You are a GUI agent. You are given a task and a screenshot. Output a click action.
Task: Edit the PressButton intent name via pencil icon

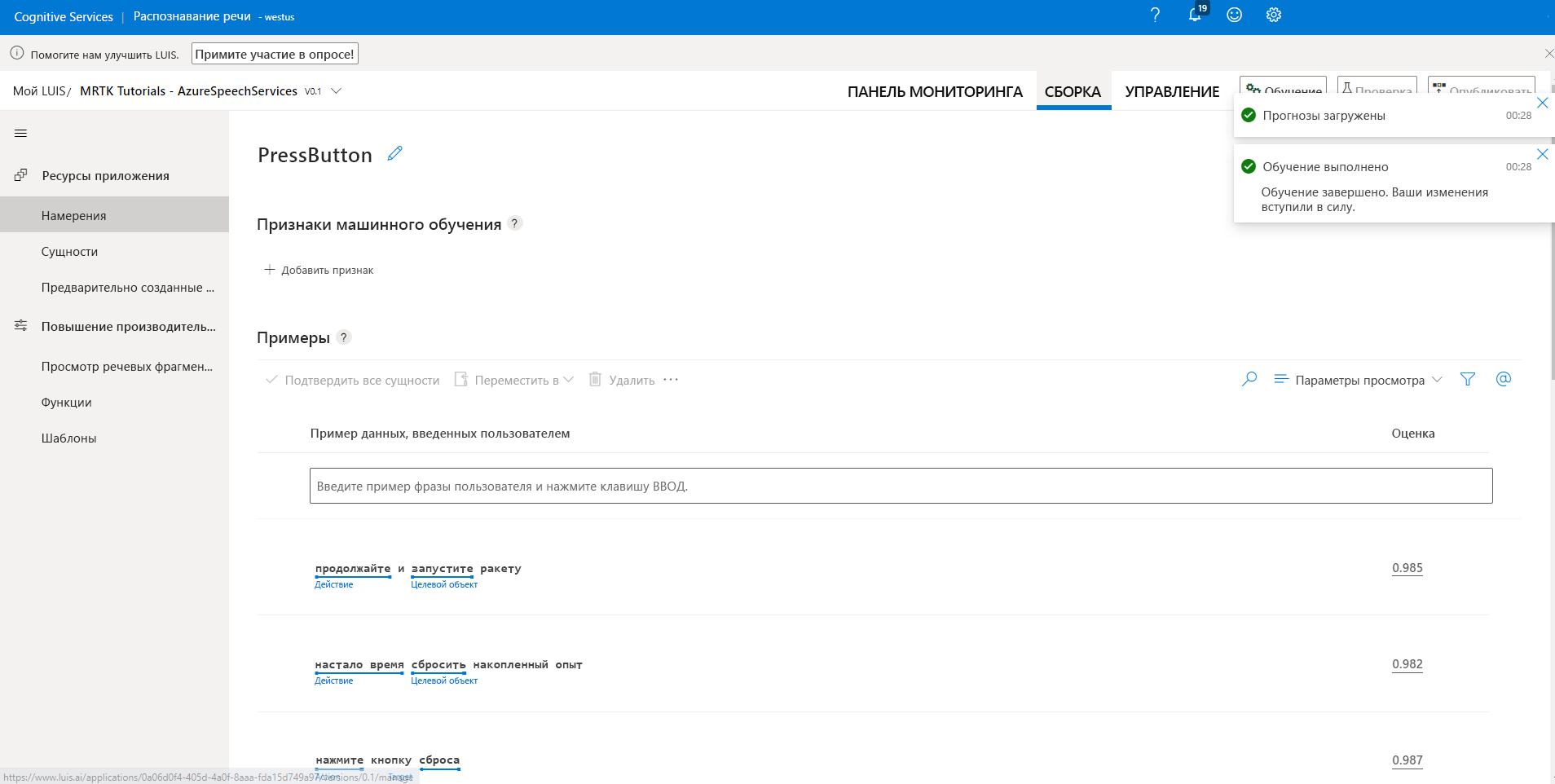click(395, 153)
